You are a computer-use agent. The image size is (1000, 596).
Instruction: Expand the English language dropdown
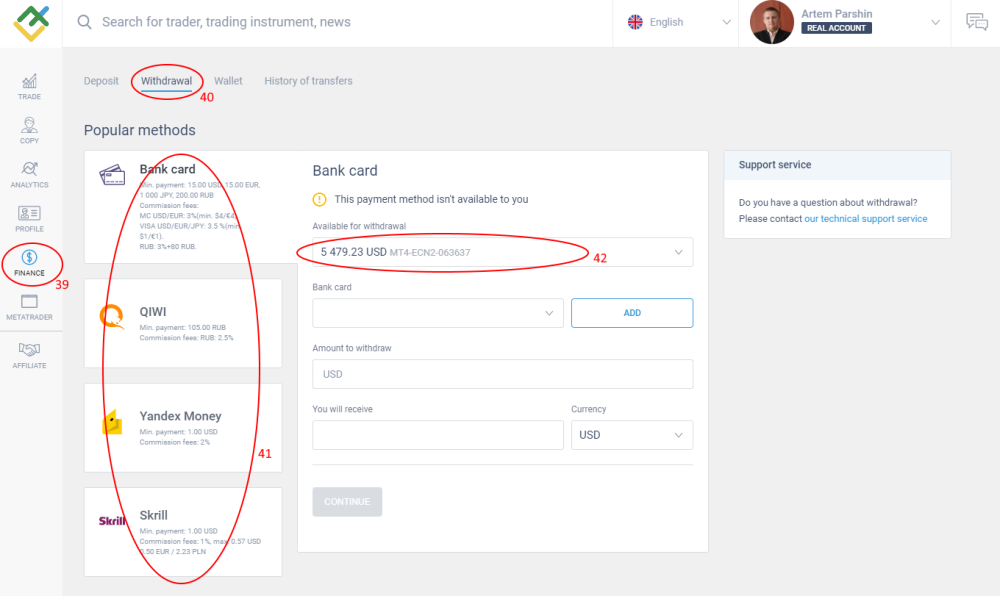point(680,22)
